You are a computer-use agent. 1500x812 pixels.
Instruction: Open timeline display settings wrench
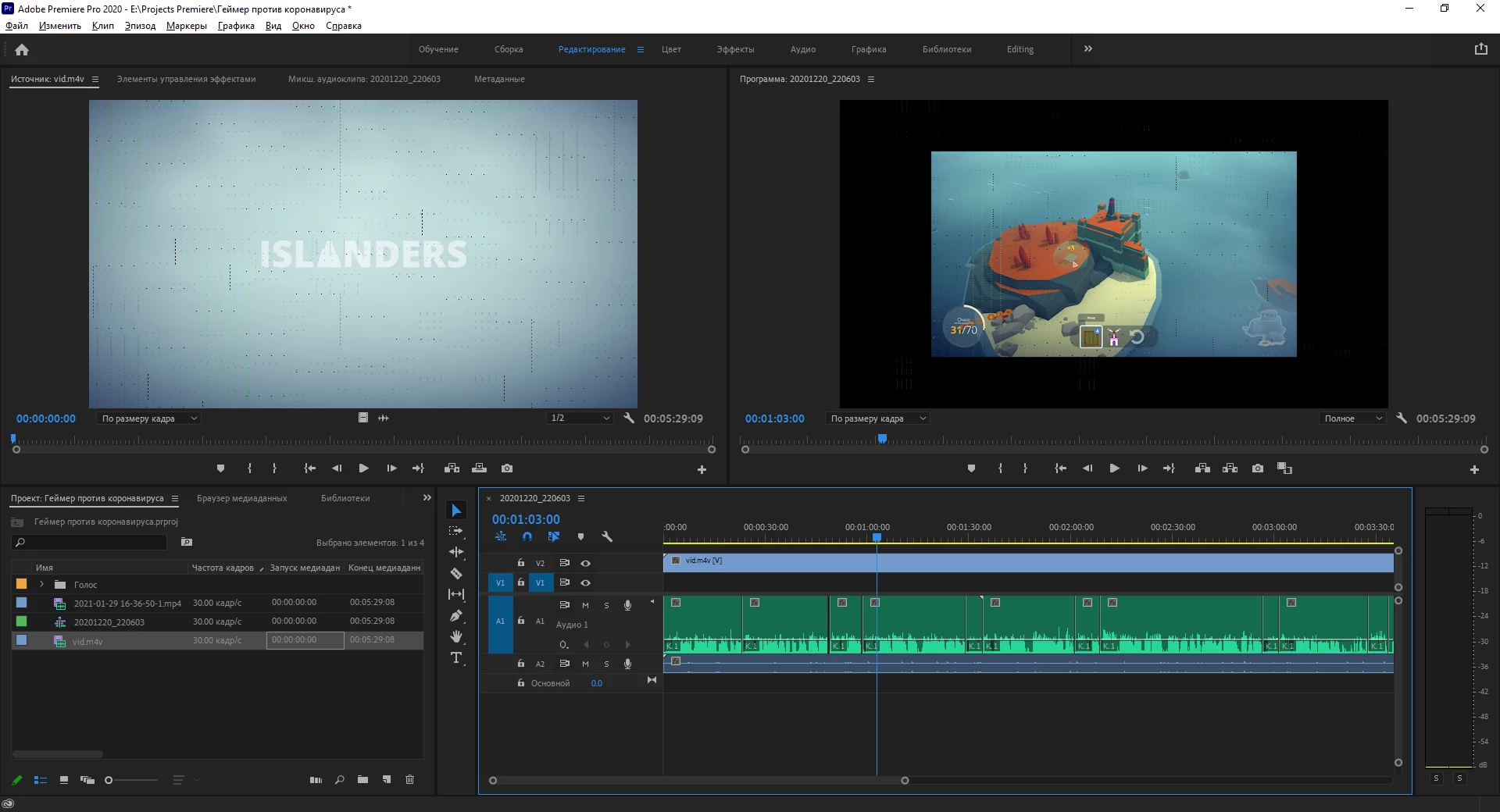pyautogui.click(x=607, y=536)
